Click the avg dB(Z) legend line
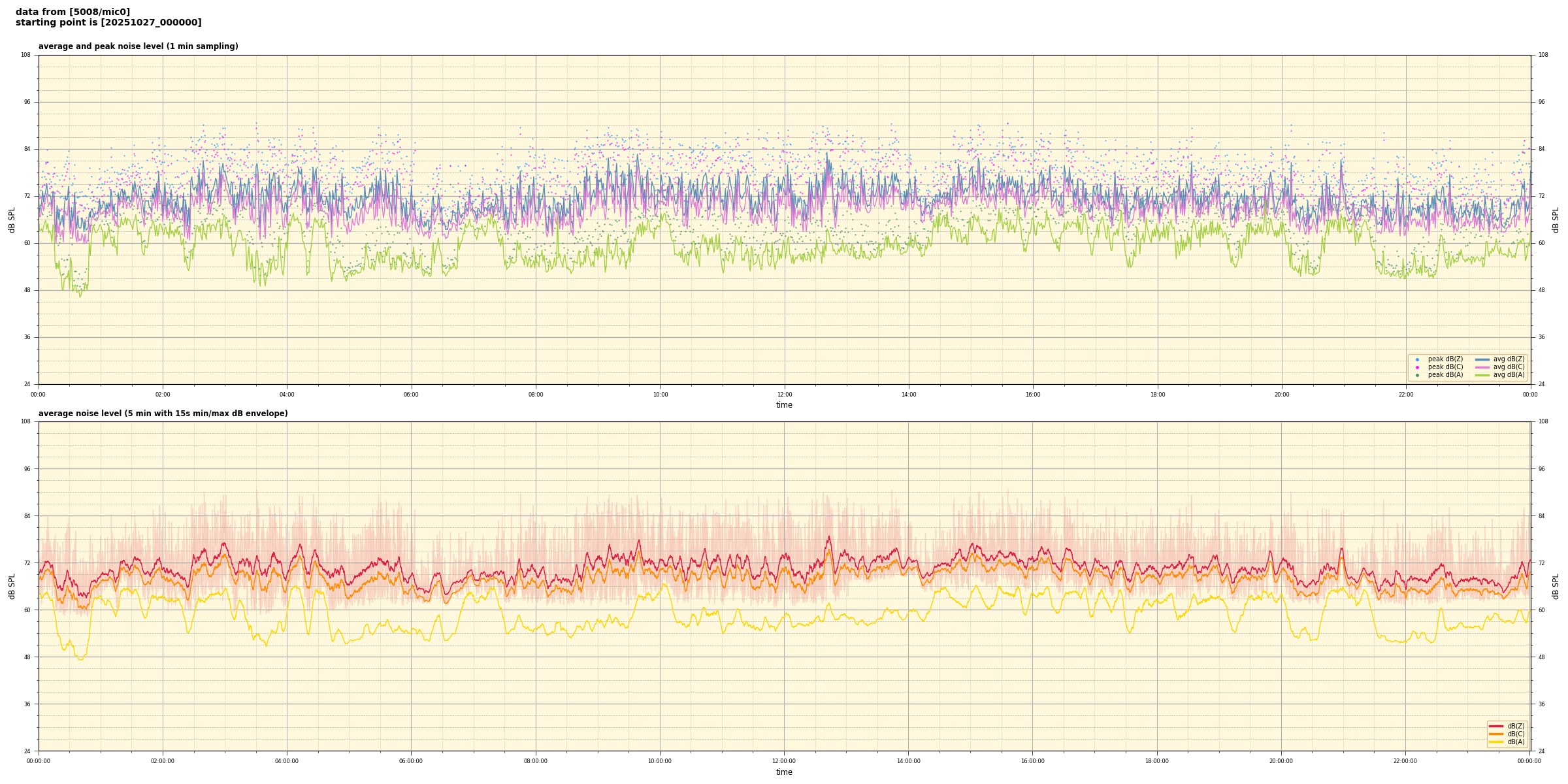The image size is (1568, 784). click(1482, 359)
